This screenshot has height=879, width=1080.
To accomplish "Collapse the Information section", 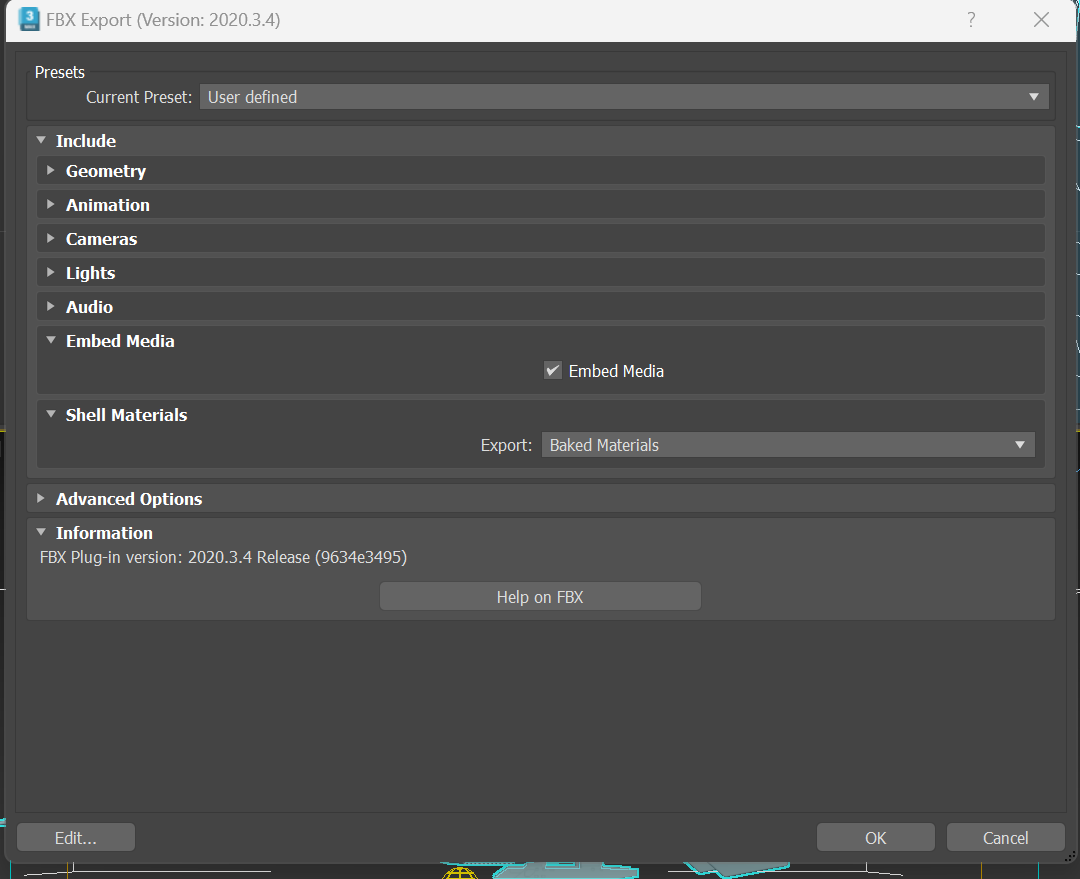I will pos(41,532).
